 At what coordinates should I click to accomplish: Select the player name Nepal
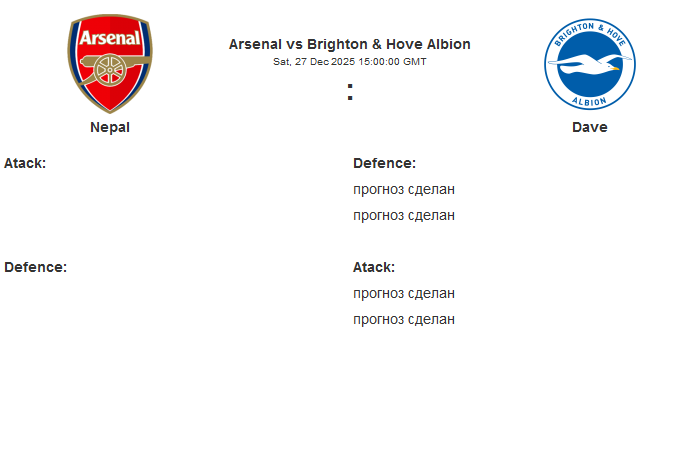[110, 127]
